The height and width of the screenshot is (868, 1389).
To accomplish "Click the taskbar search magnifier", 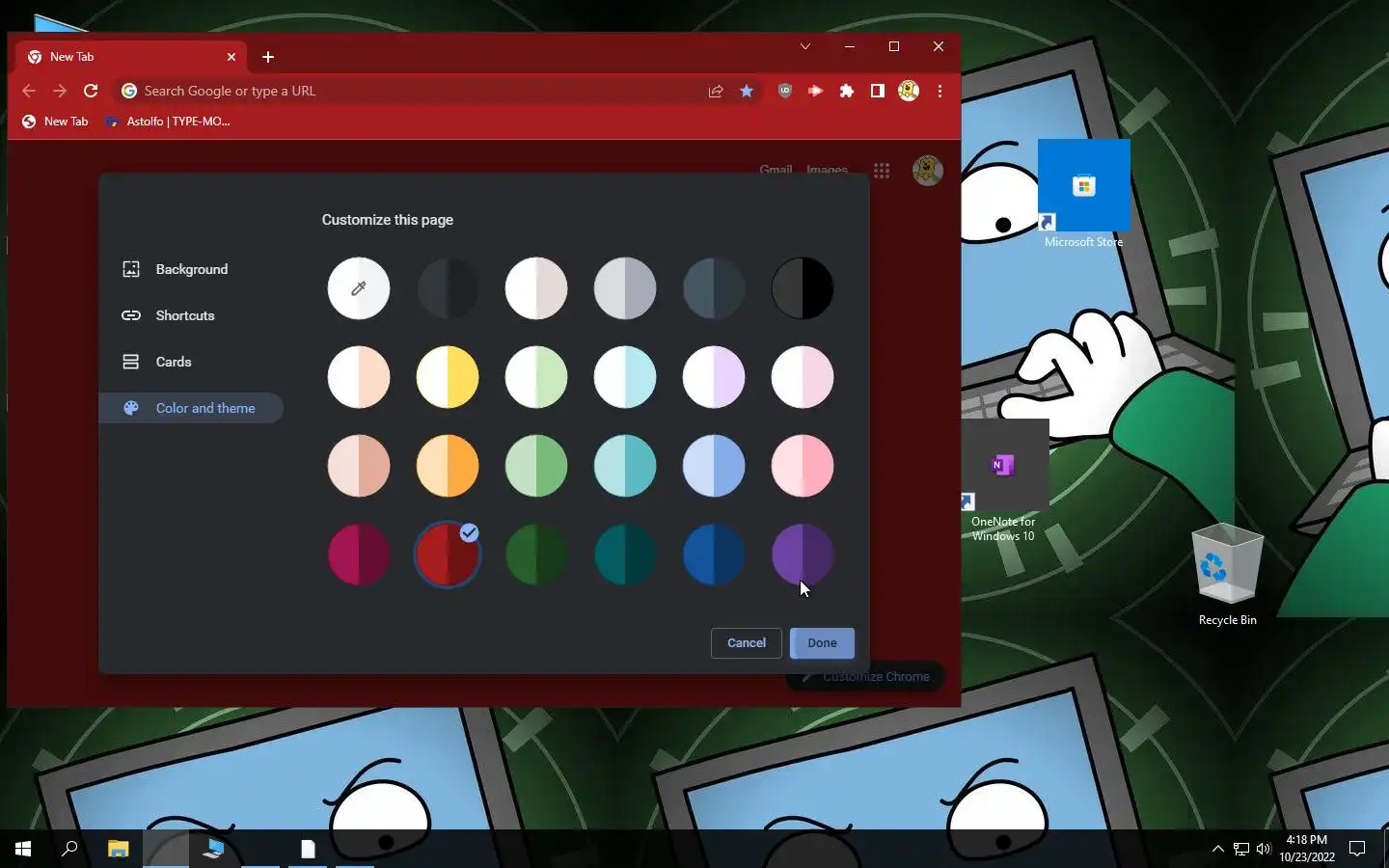I will tap(69, 849).
